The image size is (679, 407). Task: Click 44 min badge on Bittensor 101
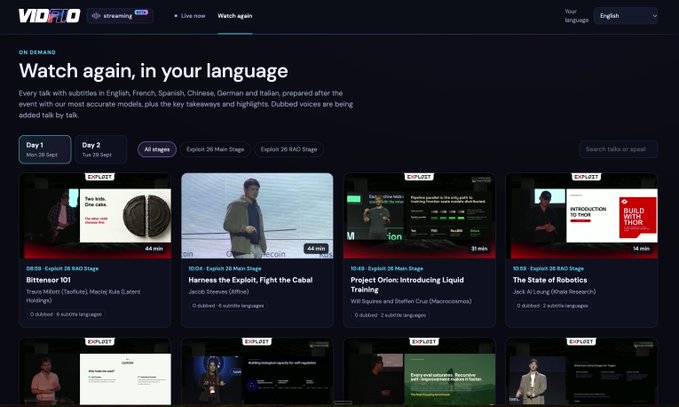(154, 249)
